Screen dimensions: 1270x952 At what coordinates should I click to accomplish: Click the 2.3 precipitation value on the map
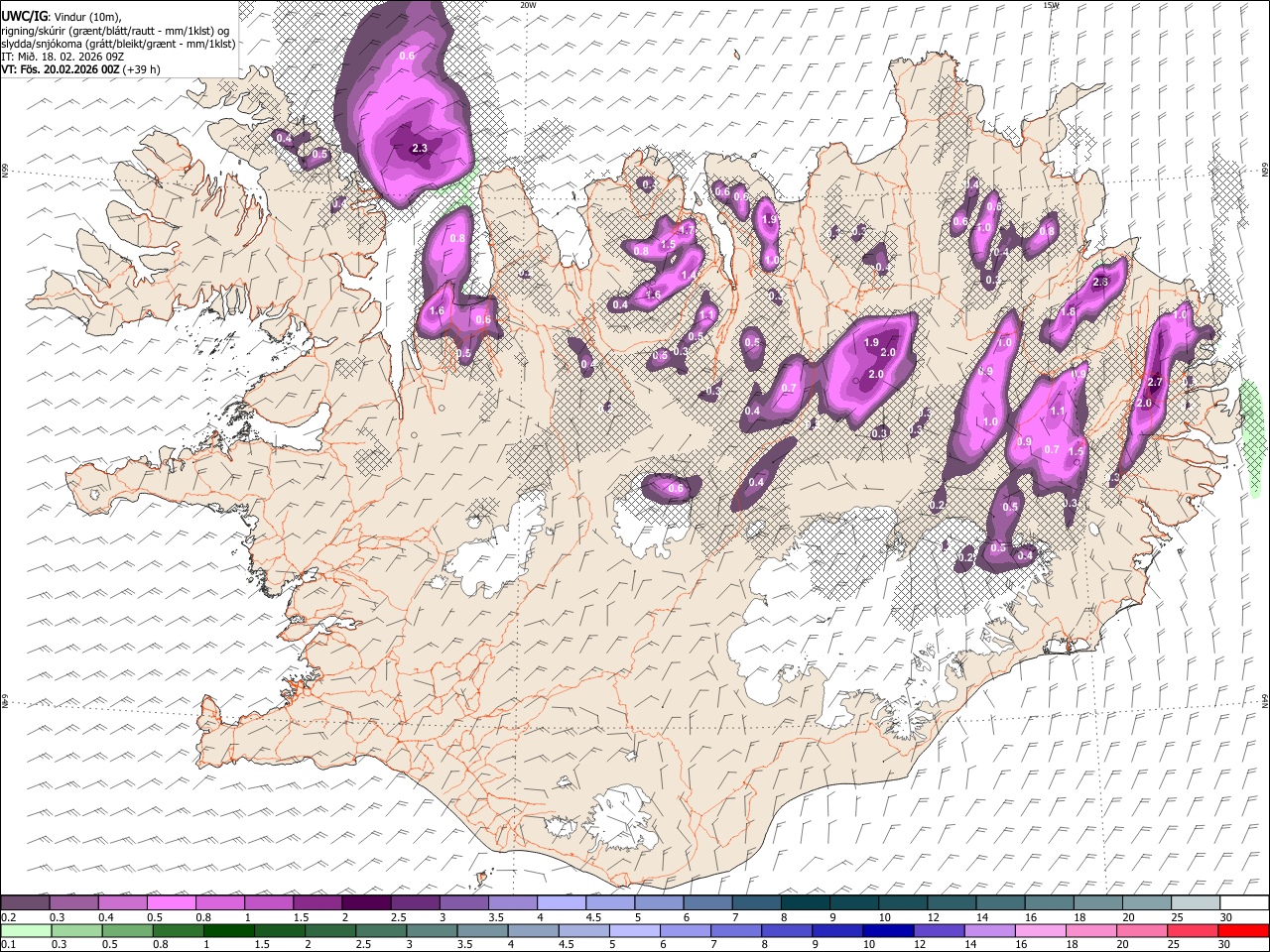420,149
